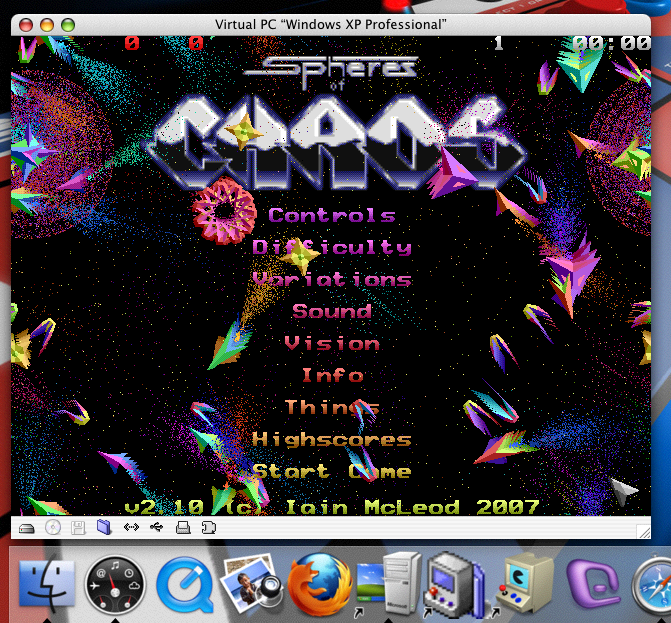Click the window resize grip at bottom right
Image resolution: width=671 pixels, height=623 pixels.
644,532
